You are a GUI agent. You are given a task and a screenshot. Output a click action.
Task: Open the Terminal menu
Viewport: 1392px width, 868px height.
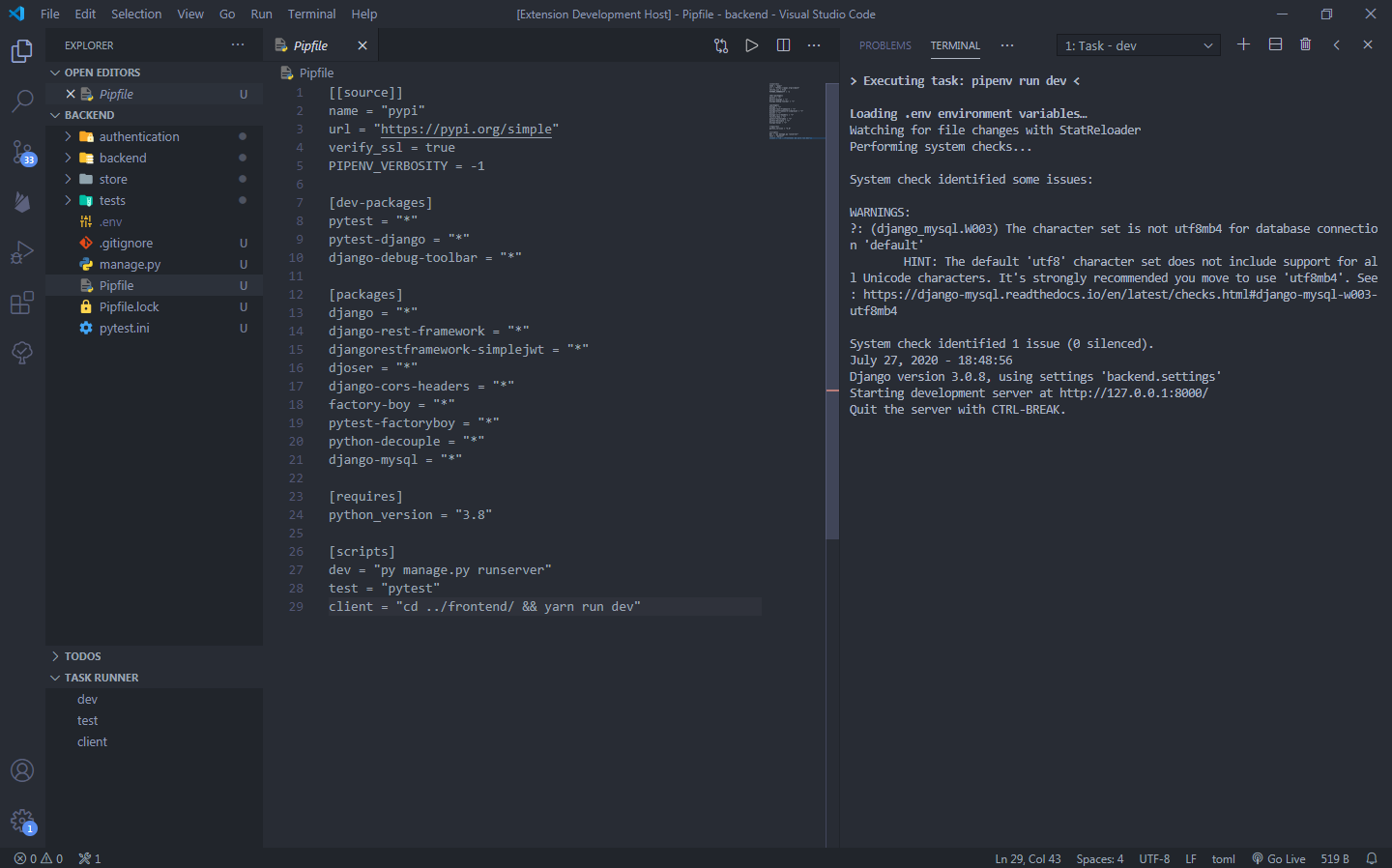pyautogui.click(x=311, y=14)
